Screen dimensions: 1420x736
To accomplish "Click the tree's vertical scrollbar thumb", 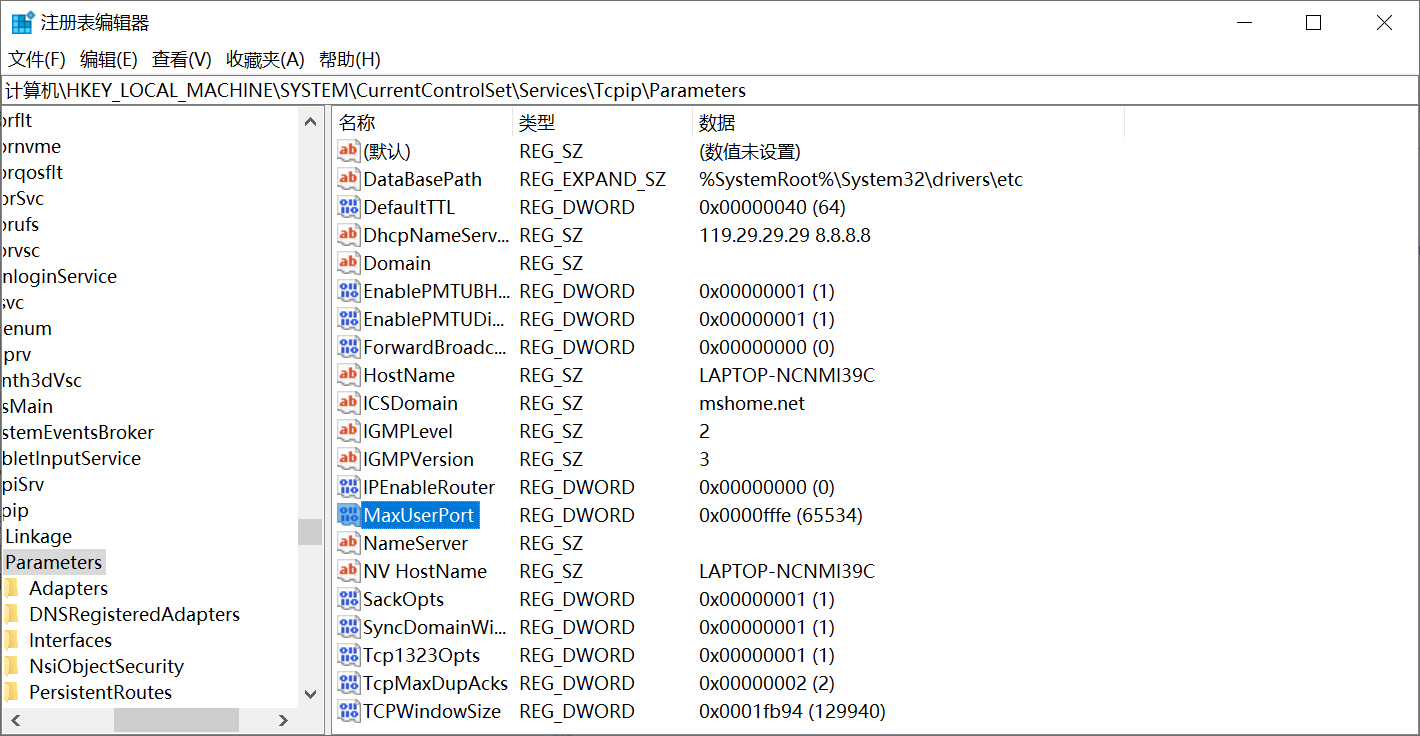I will click(x=310, y=531).
